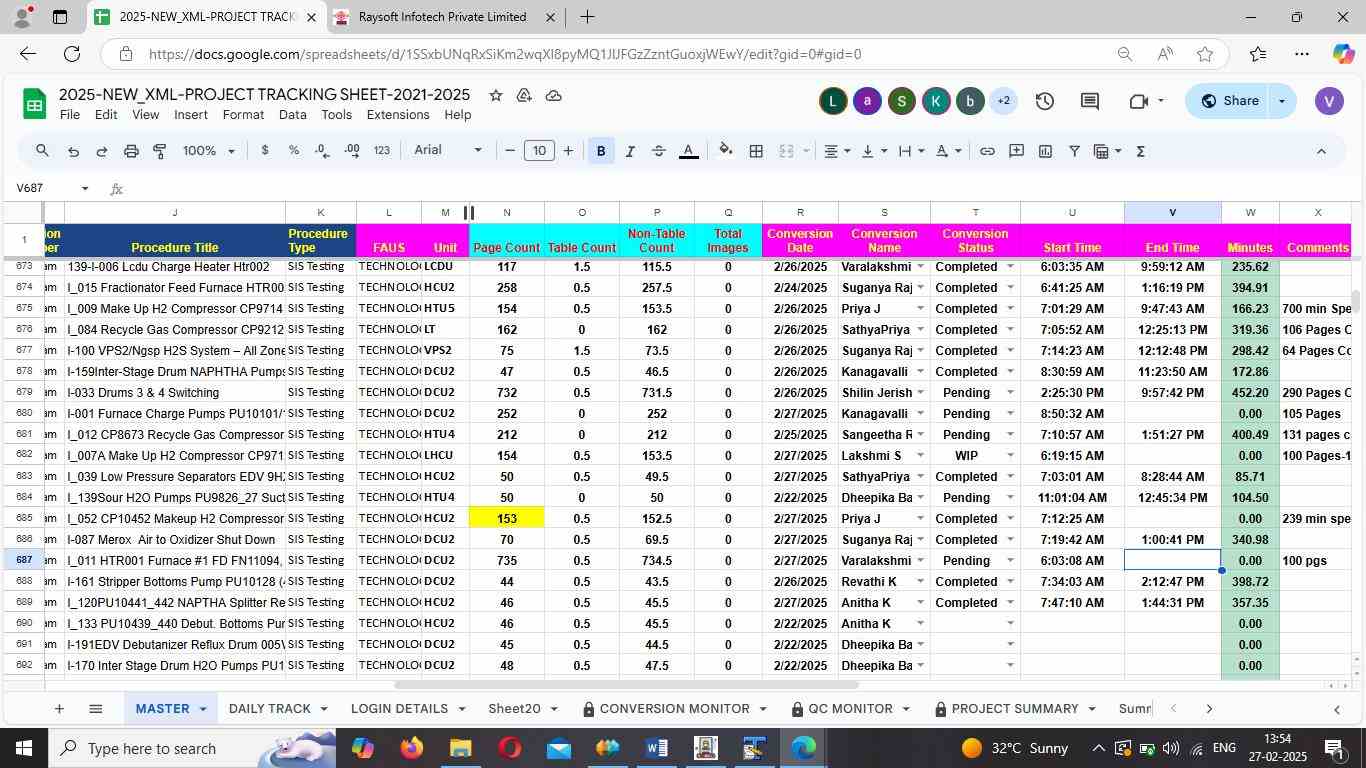Image resolution: width=1366 pixels, height=768 pixels.
Task: Switch to the DAILY TRACK sheet tab
Action: (269, 709)
